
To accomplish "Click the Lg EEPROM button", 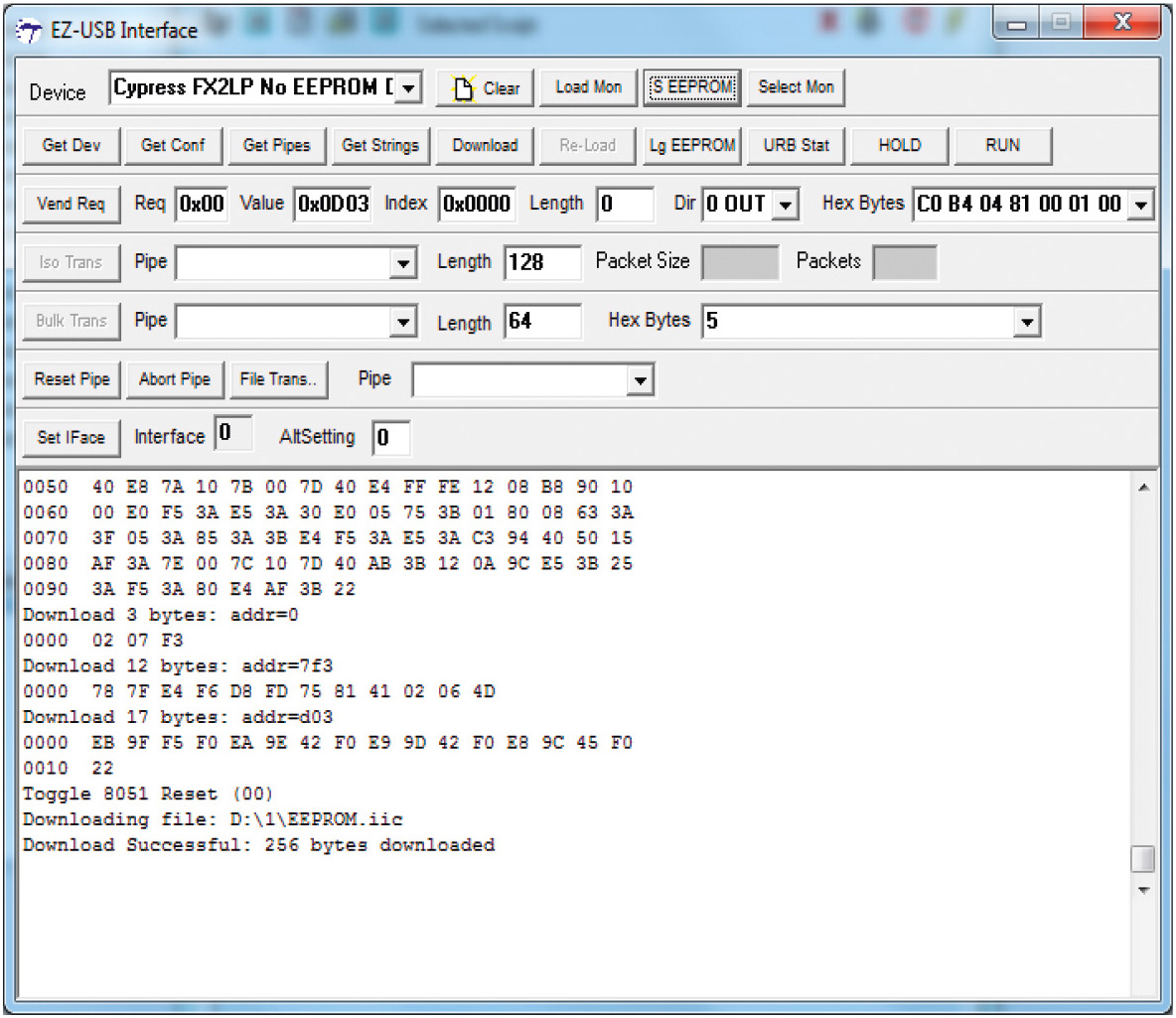I will 691,146.
